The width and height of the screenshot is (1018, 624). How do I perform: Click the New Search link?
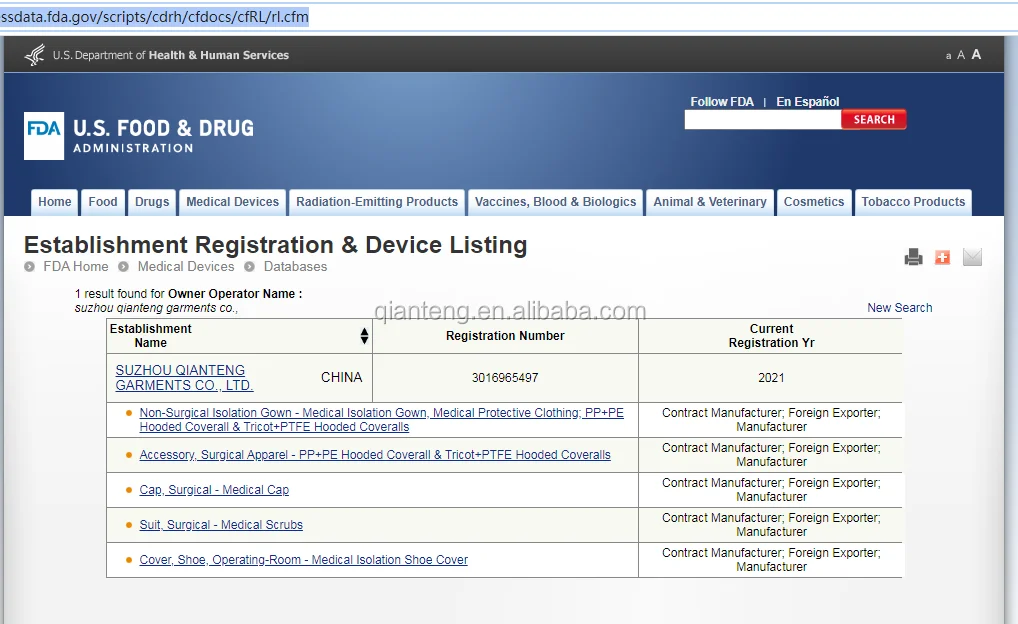899,308
